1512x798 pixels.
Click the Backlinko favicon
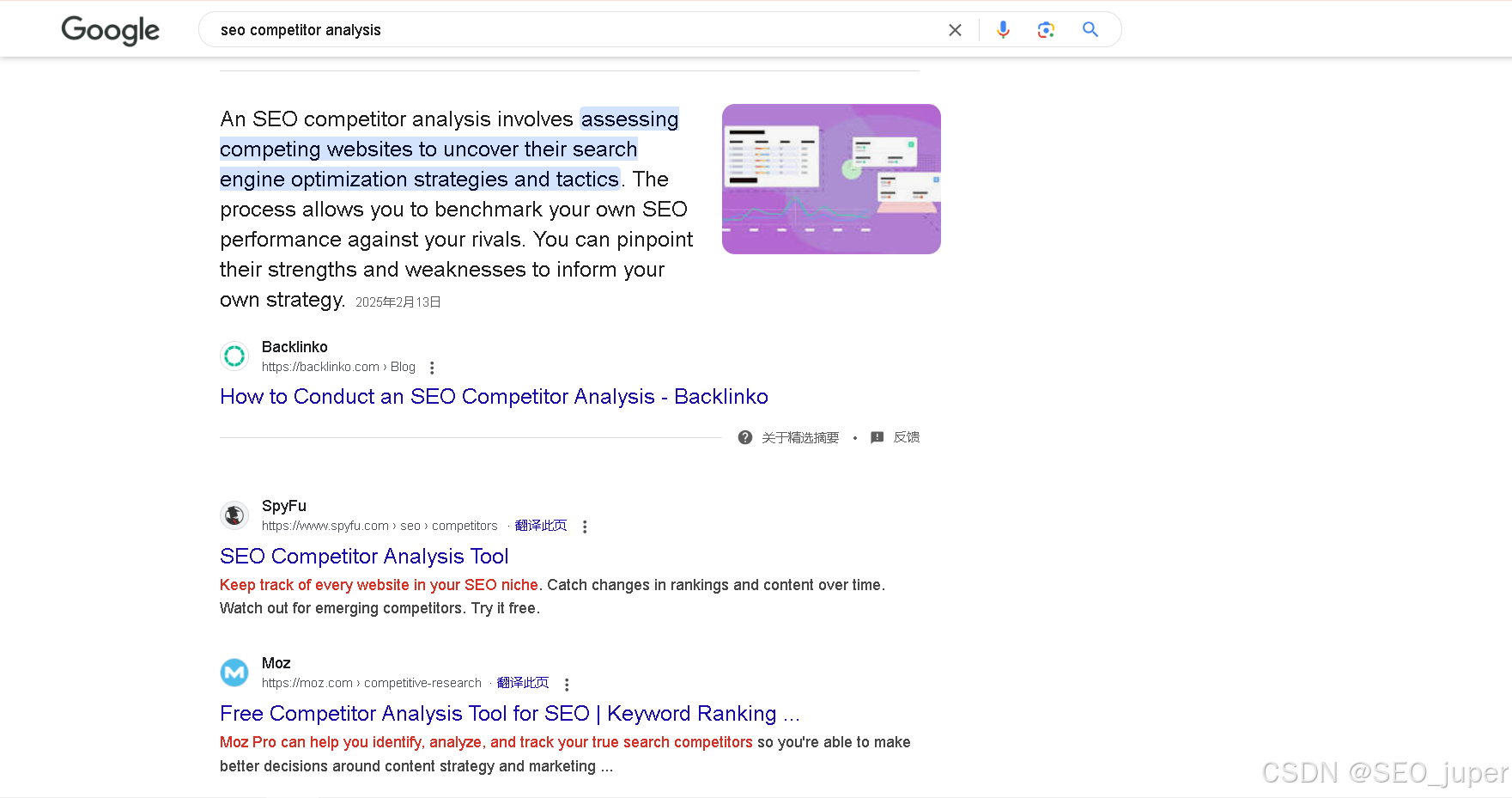234,356
